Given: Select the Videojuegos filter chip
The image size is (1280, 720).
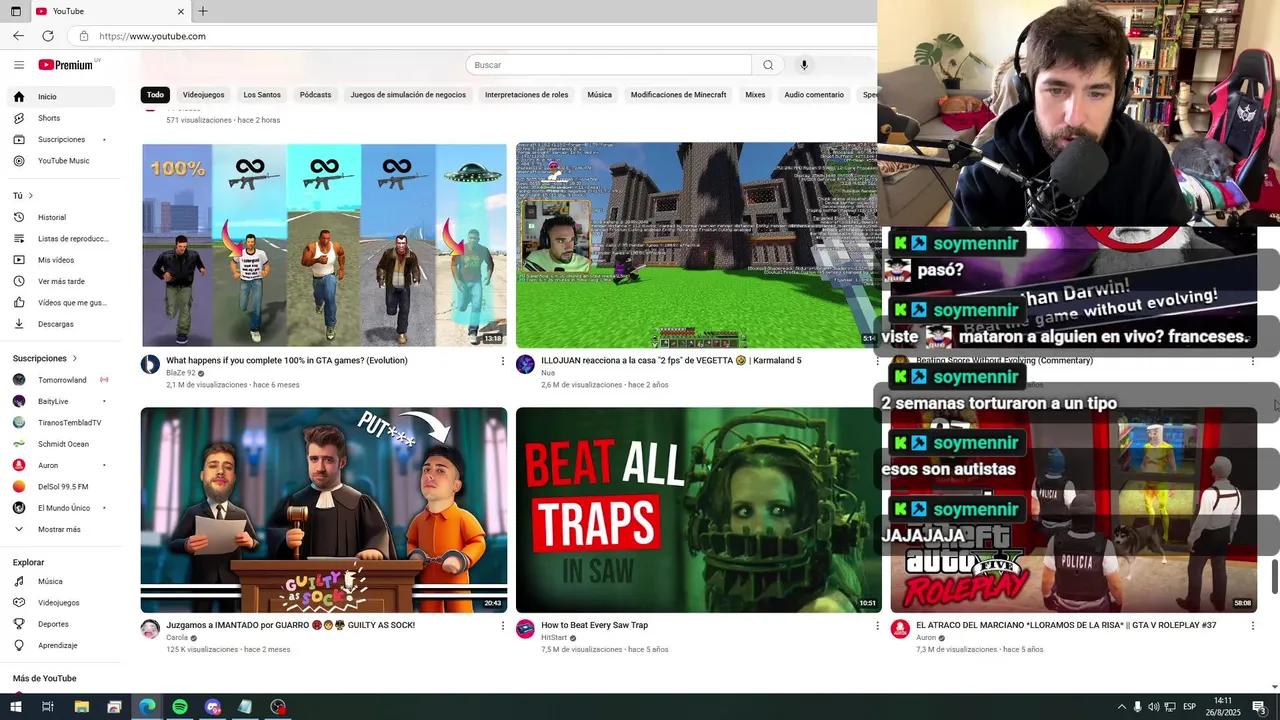Looking at the screenshot, I should (x=203, y=95).
